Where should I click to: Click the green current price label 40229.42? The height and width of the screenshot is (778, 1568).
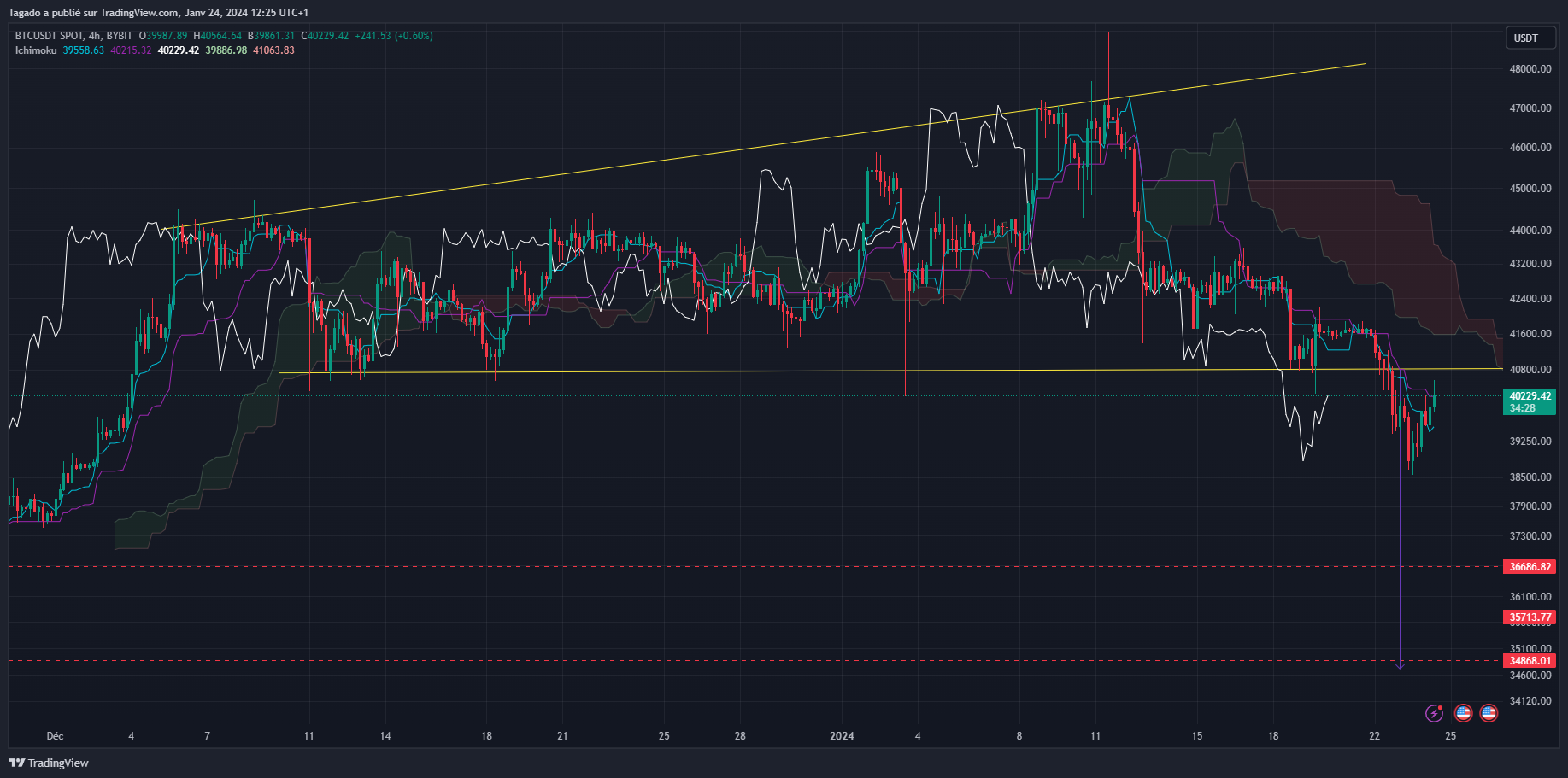pyautogui.click(x=1530, y=396)
